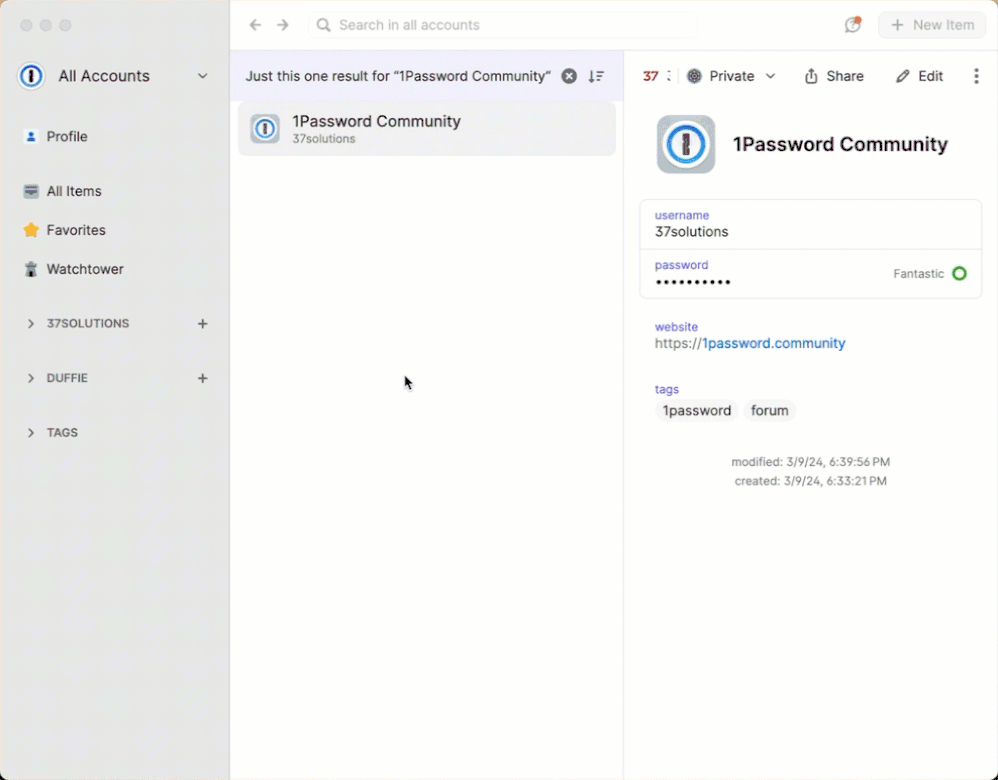This screenshot has height=780, width=998.
Task: Clear the search results filter
Action: (x=569, y=76)
